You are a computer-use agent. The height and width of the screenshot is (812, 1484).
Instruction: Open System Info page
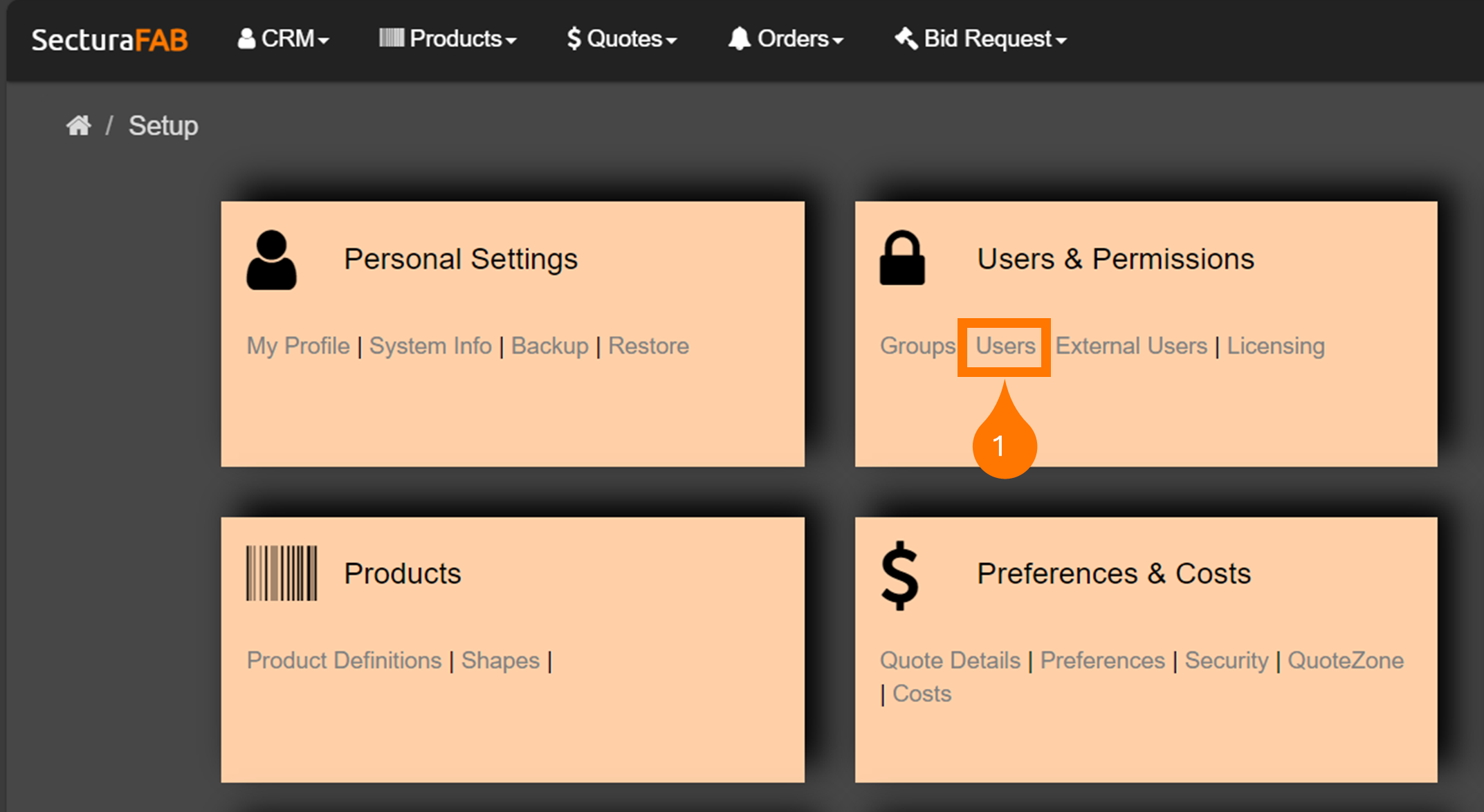(430, 346)
